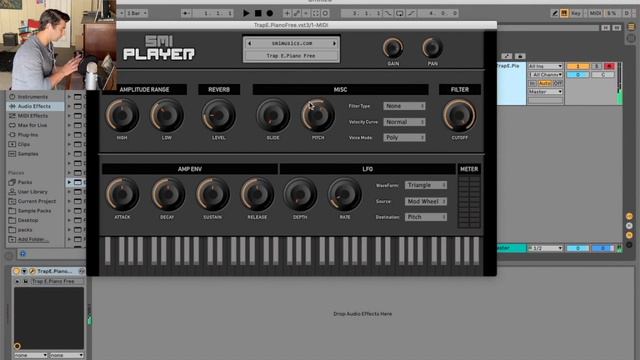Open the All Channels input channel dropdown
Screen dimensions: 640x360
tap(545, 75)
